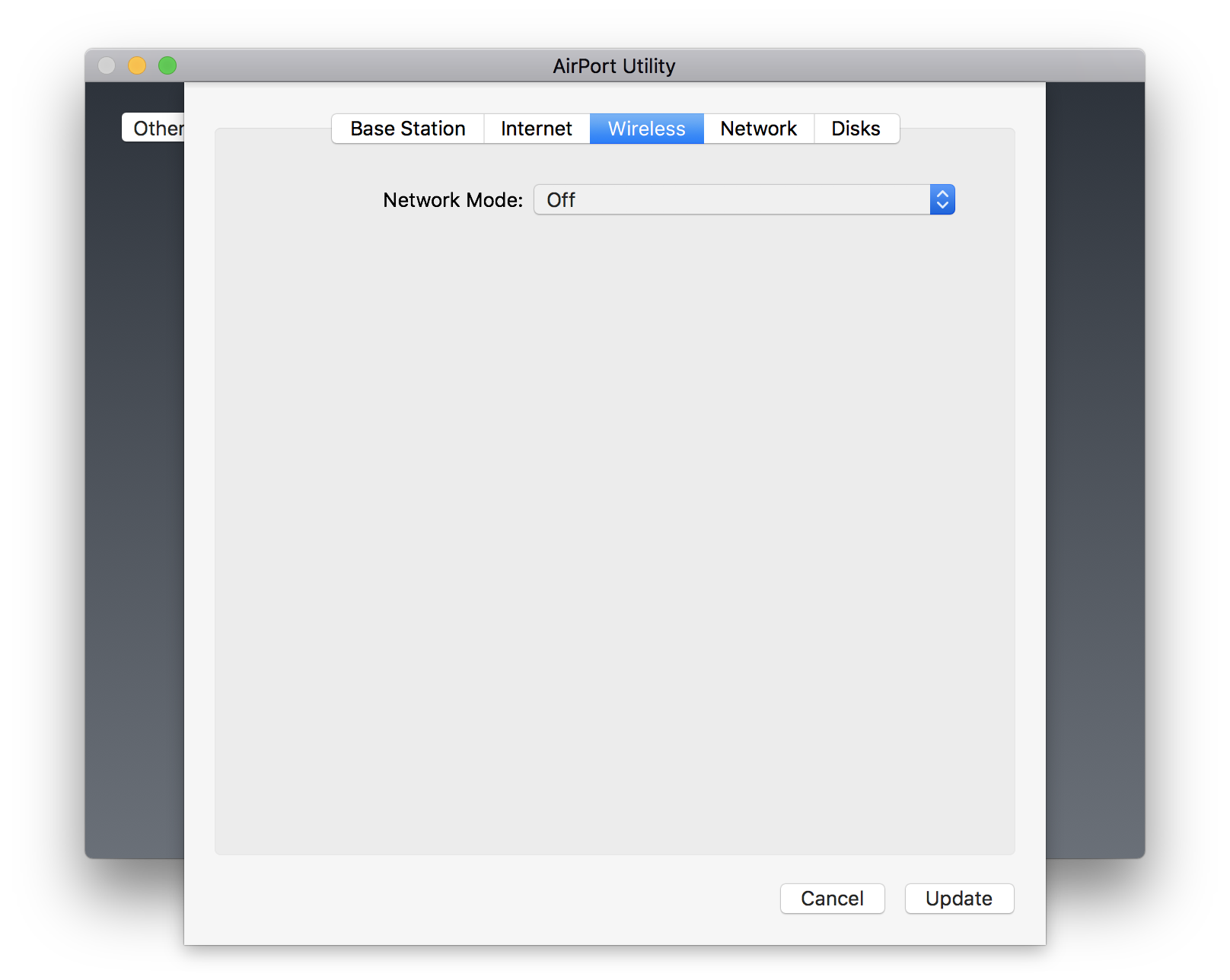Viewport: 1230px width, 980px height.
Task: Go to the Network tab
Action: pos(759,129)
